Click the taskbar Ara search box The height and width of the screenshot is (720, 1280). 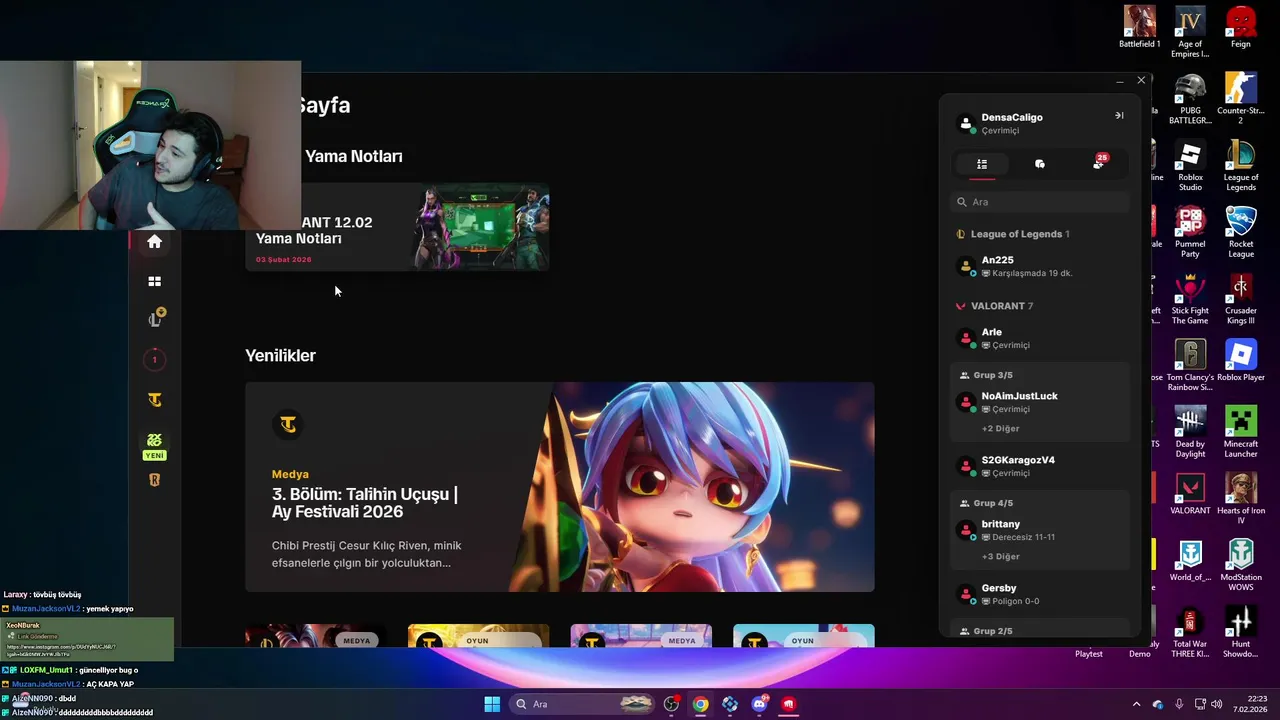point(583,704)
